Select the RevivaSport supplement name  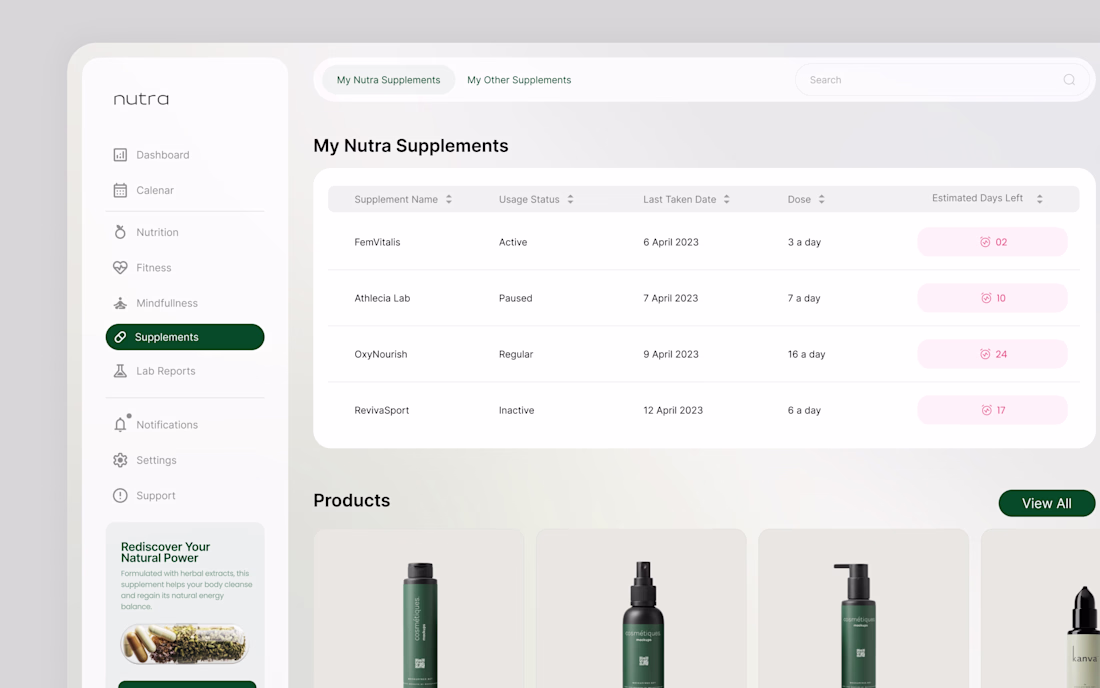coord(382,410)
